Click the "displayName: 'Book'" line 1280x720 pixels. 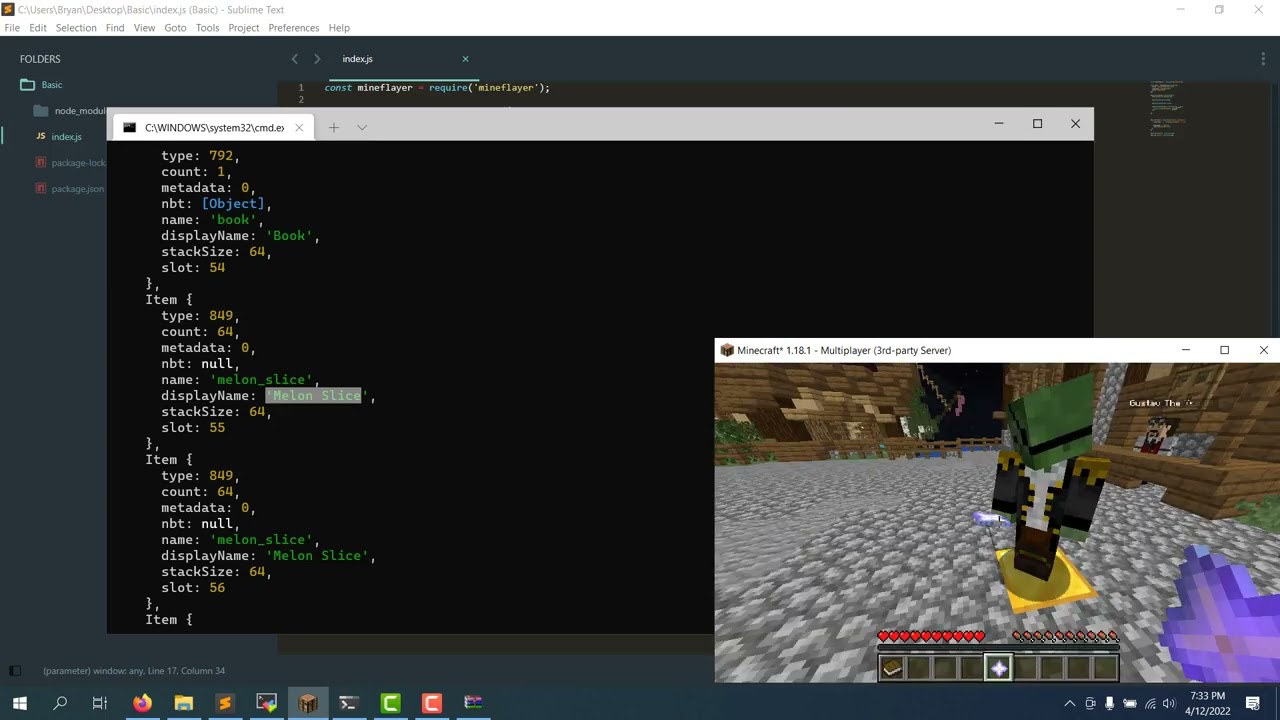tap(240, 236)
